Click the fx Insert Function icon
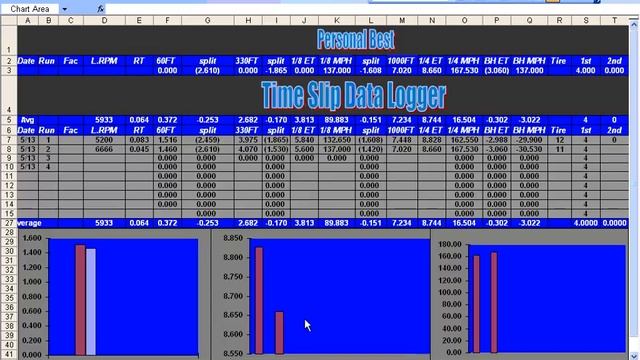The height and width of the screenshot is (360, 640). [100, 9]
